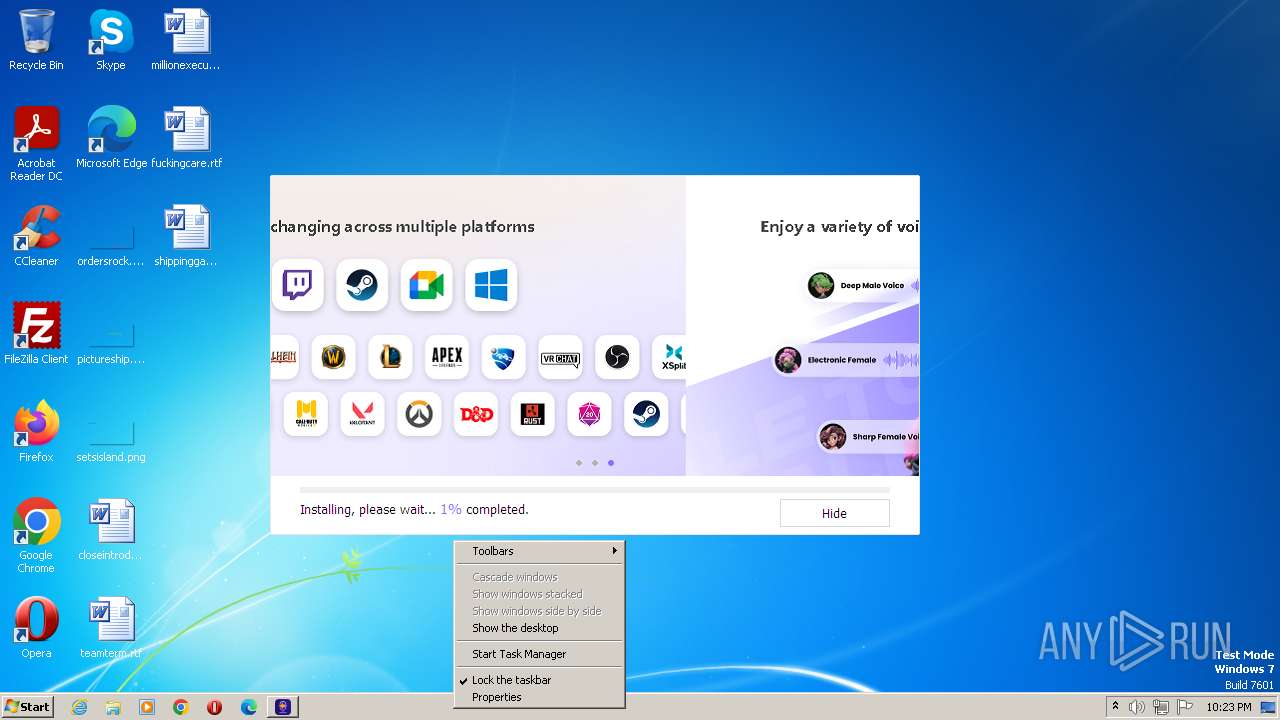This screenshot has width=1280, height=720.
Task: Select the Skype desktop shortcut
Action: click(x=110, y=40)
